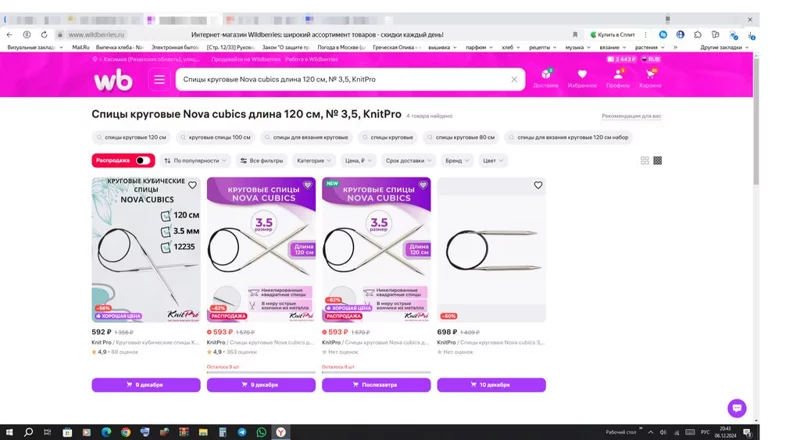The image size is (800, 440).
Task: Go back with browser back arrow
Action: pyautogui.click(x=9, y=35)
